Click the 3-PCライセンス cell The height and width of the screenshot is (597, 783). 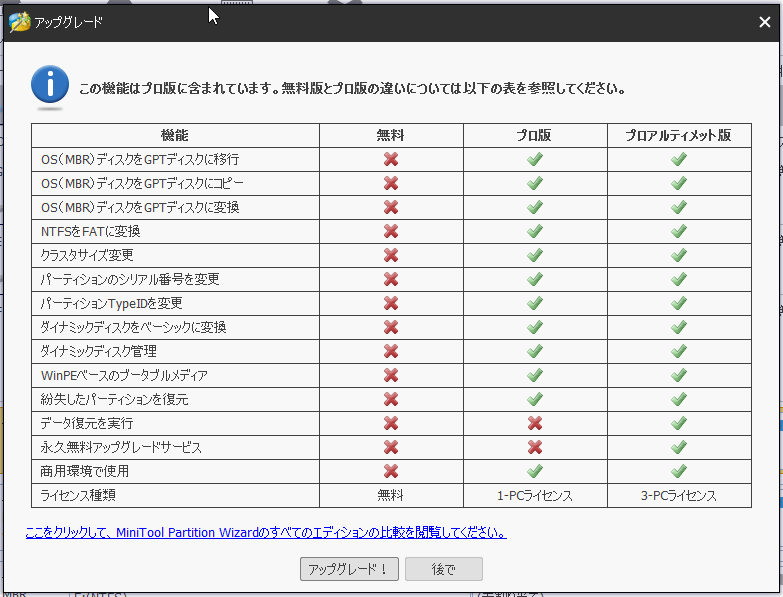tap(679, 495)
